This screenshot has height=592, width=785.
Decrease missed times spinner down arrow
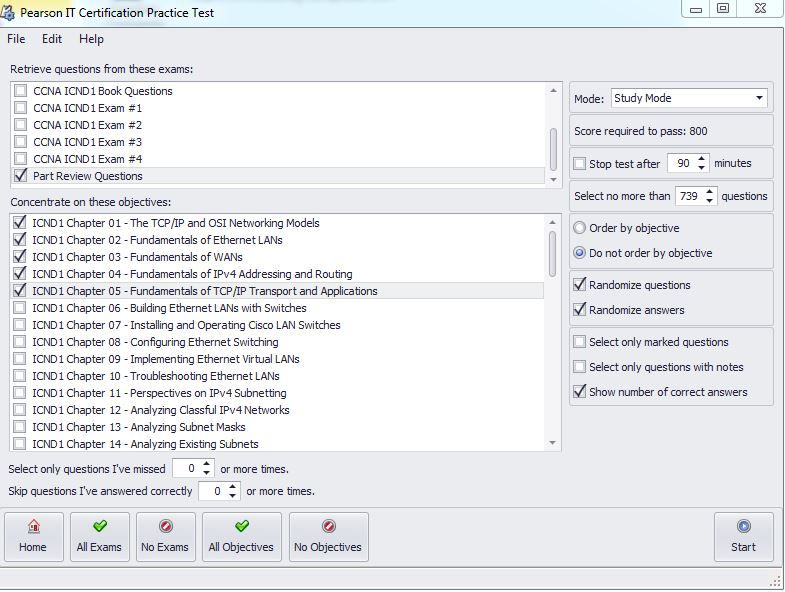(x=207, y=473)
